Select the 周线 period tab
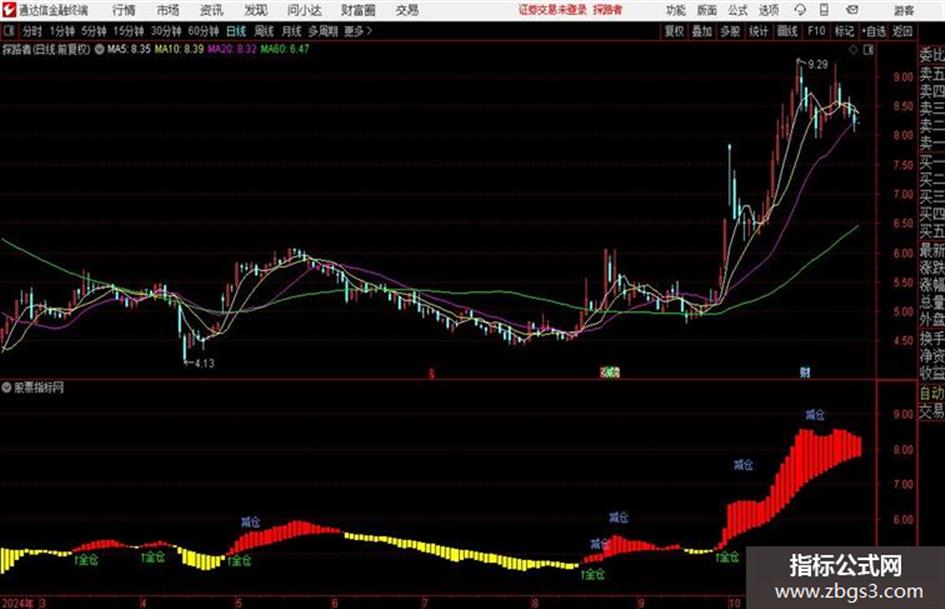The image size is (945, 609). [x=263, y=31]
